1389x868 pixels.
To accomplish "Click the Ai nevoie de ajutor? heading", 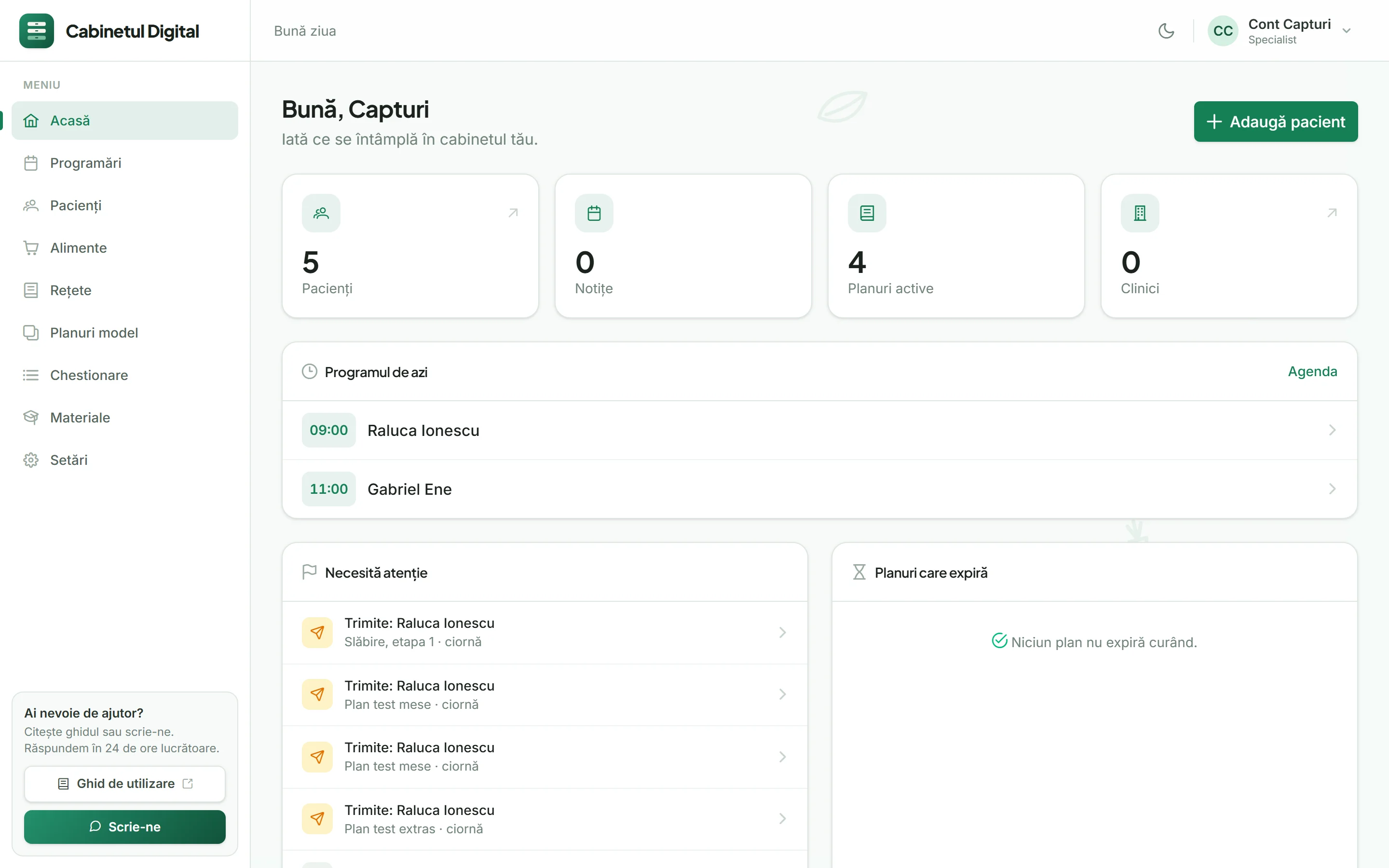I will pos(84,714).
